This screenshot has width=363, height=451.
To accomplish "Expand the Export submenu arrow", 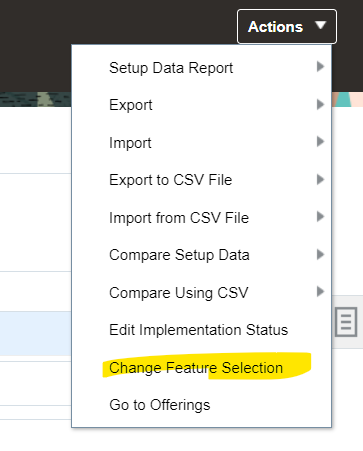I will tap(320, 104).
